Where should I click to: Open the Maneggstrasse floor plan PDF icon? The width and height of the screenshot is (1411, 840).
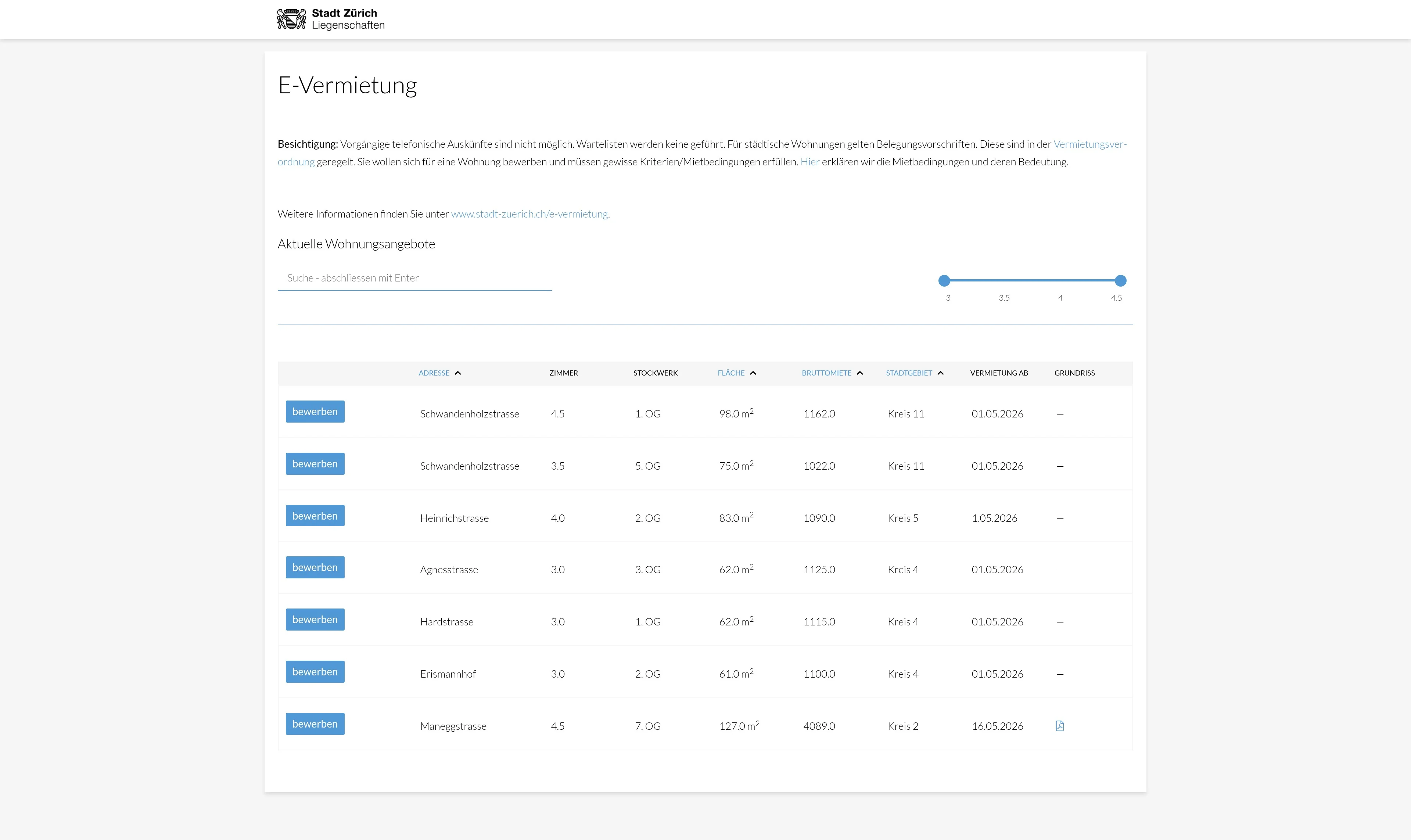click(1059, 726)
